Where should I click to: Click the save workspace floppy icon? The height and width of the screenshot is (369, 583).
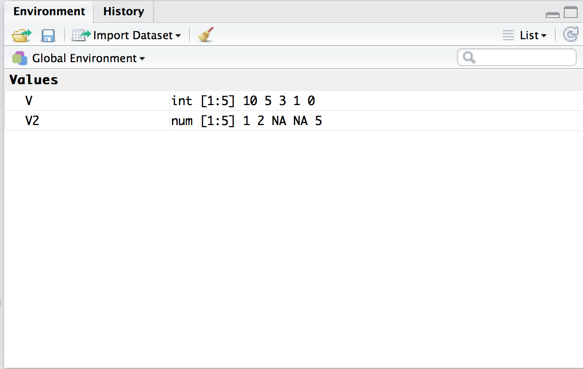pyautogui.click(x=48, y=36)
